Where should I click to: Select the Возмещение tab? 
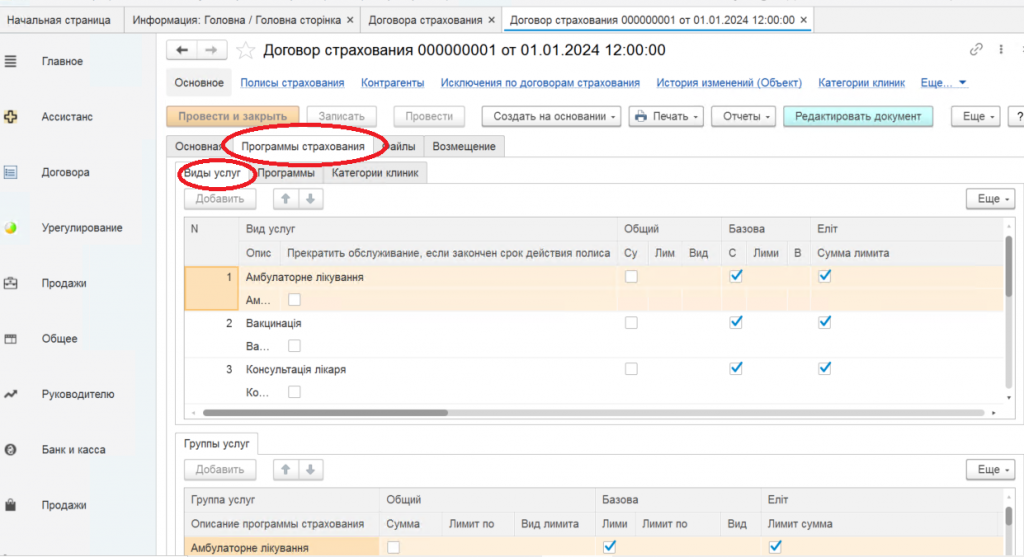pos(464,147)
